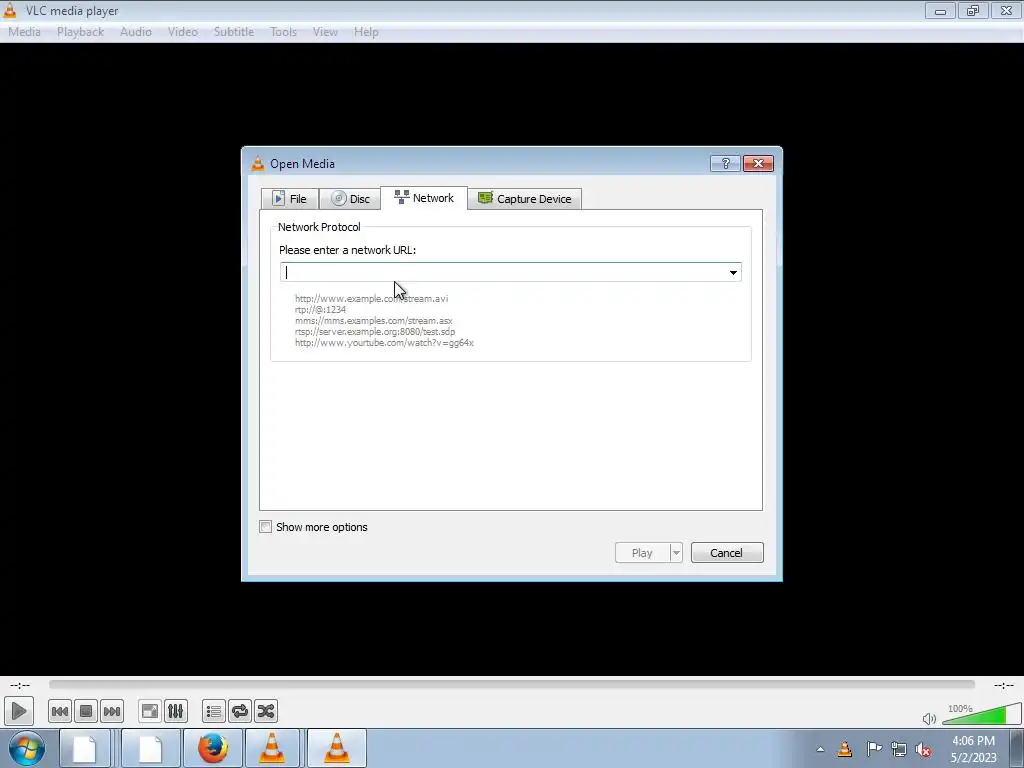
Task: Open the Help menu
Action: click(366, 32)
